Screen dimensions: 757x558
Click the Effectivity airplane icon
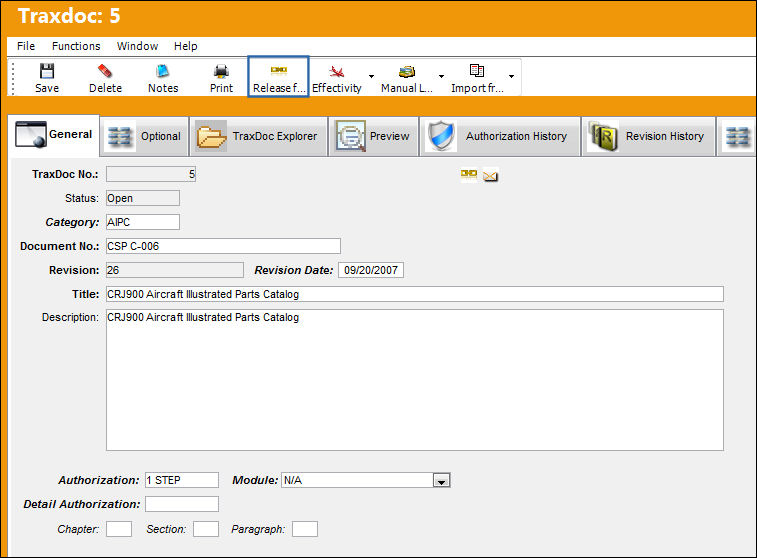pos(336,71)
